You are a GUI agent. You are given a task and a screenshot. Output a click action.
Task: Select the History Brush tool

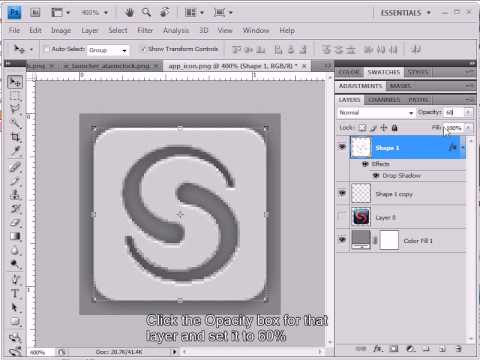point(15,209)
